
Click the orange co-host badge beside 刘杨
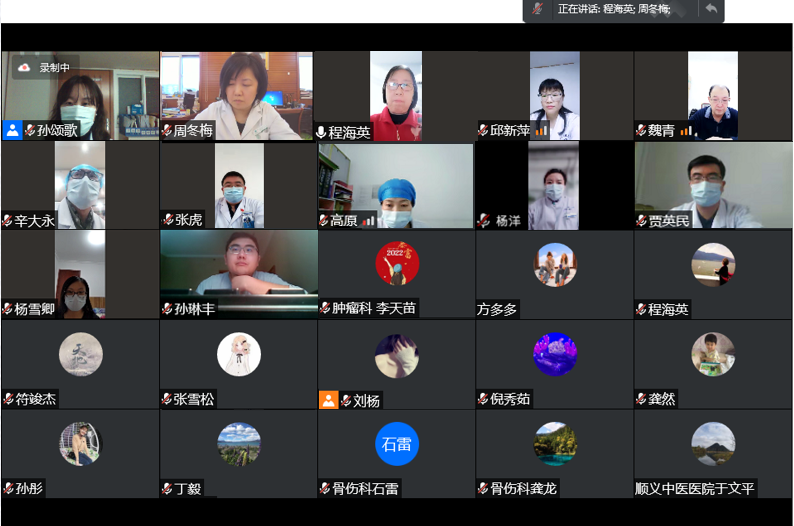tap(328, 399)
